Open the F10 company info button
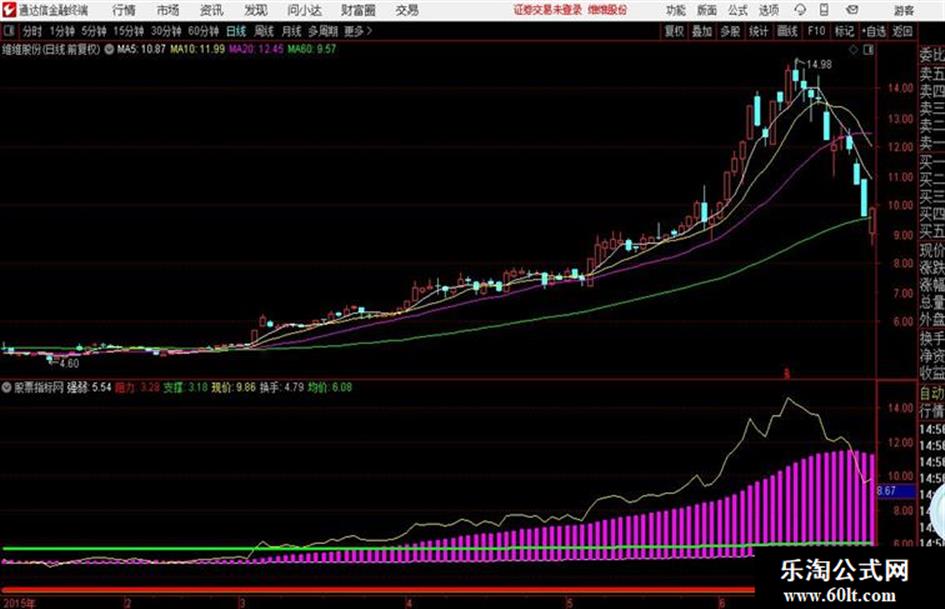Image resolution: width=945 pixels, height=609 pixels. [x=816, y=31]
